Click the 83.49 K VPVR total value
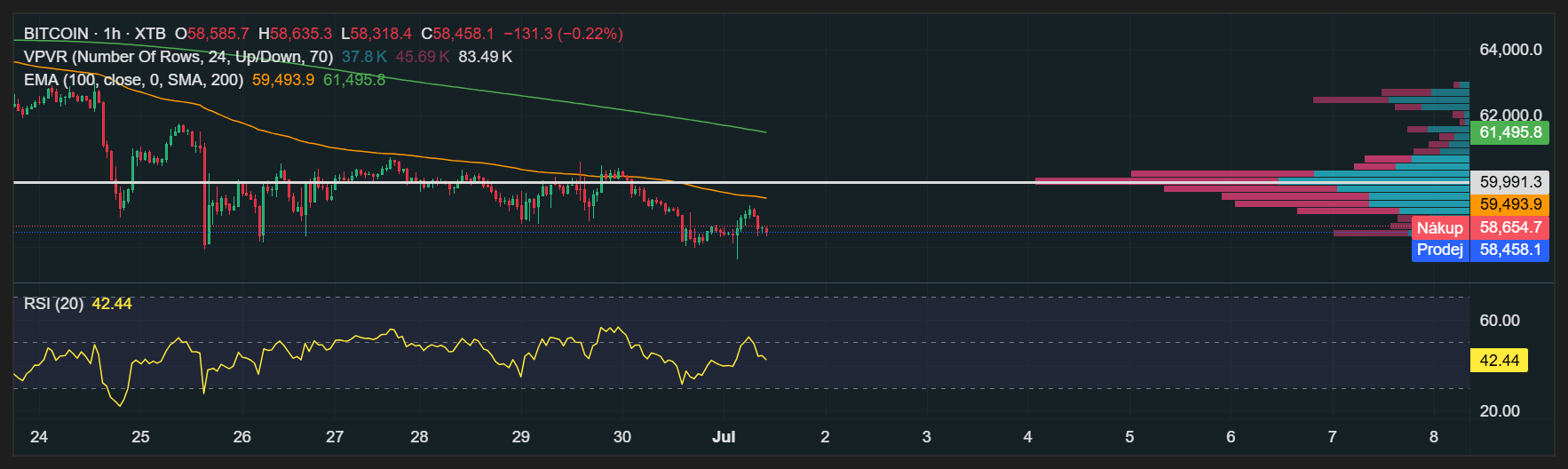Viewport: 1568px width, 469px height. [486, 57]
